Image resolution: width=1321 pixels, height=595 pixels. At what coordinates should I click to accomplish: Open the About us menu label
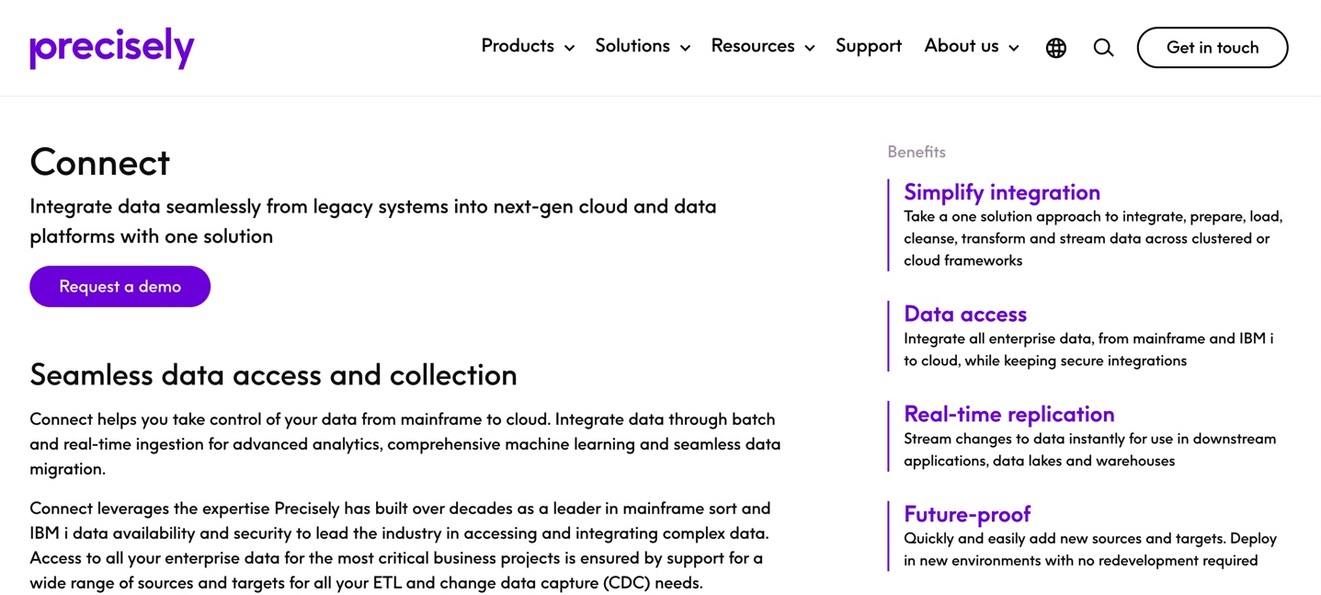(x=961, y=46)
